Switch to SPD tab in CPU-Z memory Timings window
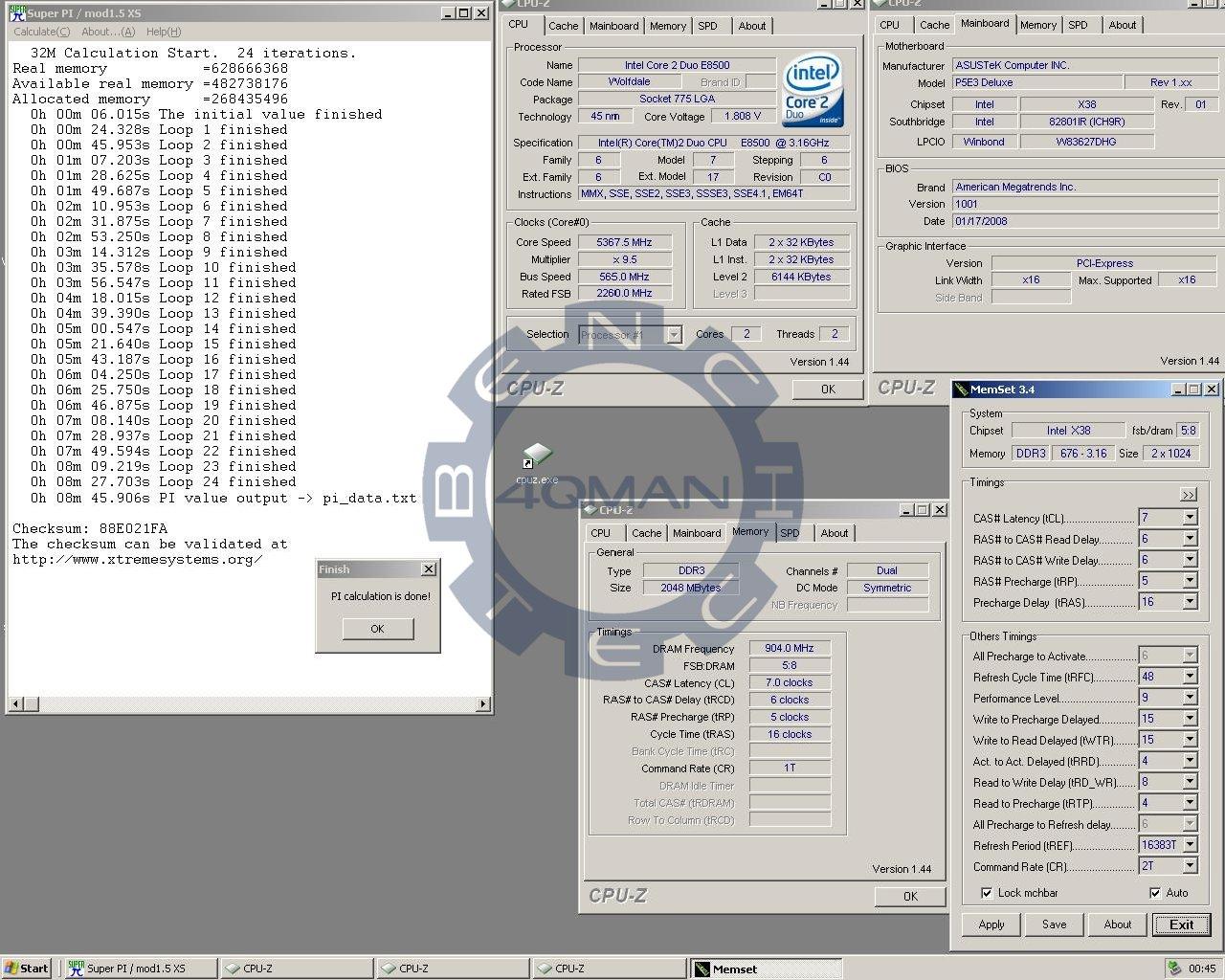 click(790, 533)
